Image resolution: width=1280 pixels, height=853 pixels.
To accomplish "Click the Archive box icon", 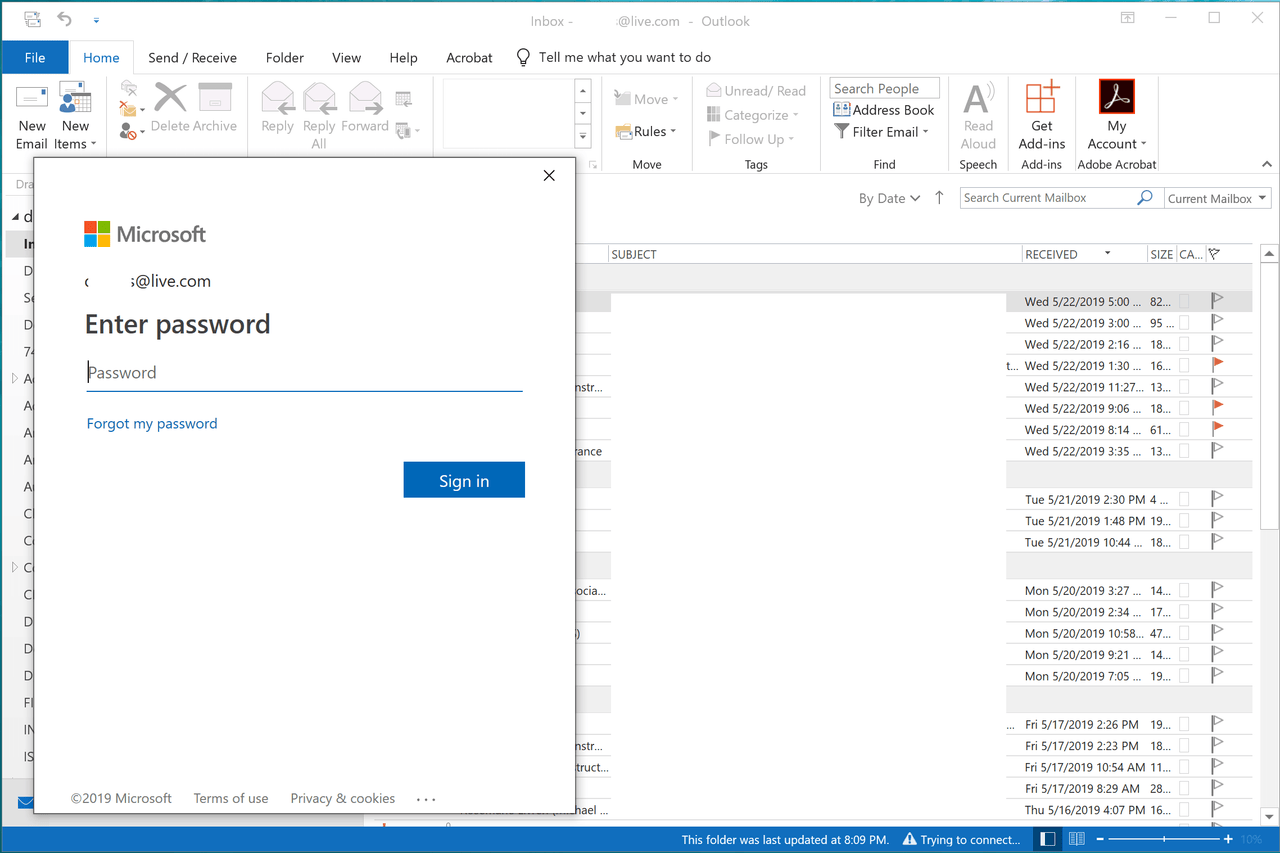I will pos(215,98).
